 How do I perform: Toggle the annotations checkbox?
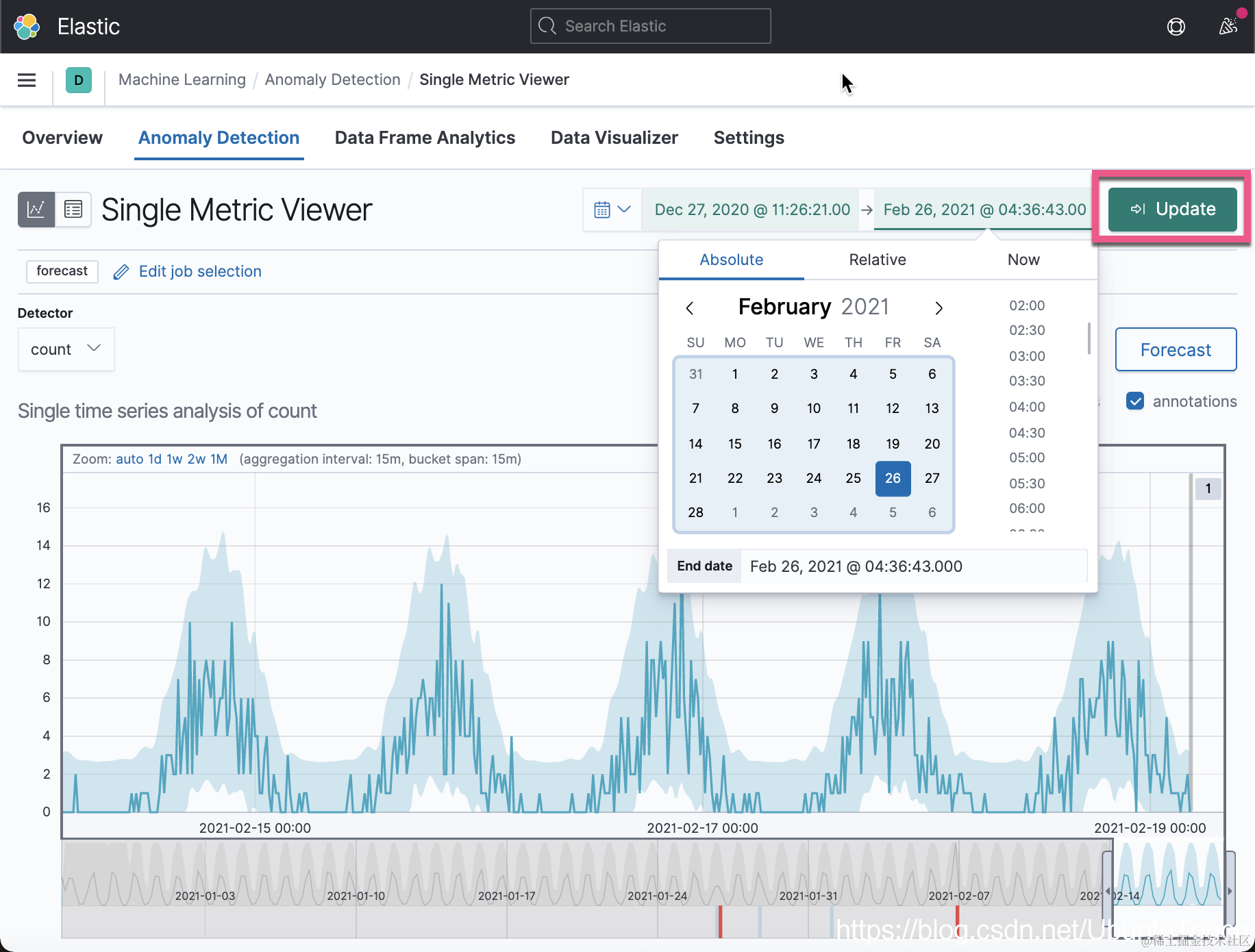click(x=1135, y=401)
